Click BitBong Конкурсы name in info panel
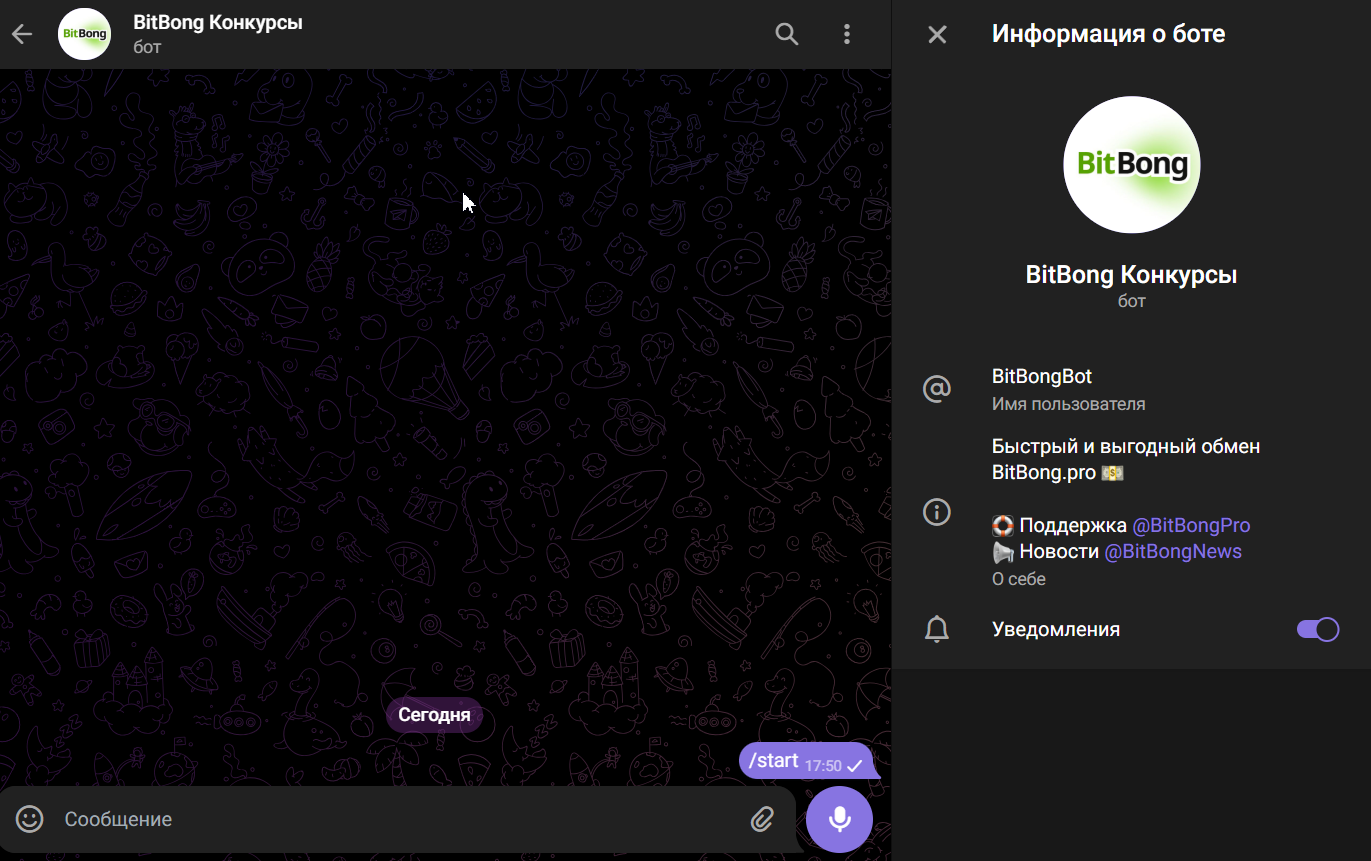Screen dimensions: 1371x861 (x=1132, y=275)
